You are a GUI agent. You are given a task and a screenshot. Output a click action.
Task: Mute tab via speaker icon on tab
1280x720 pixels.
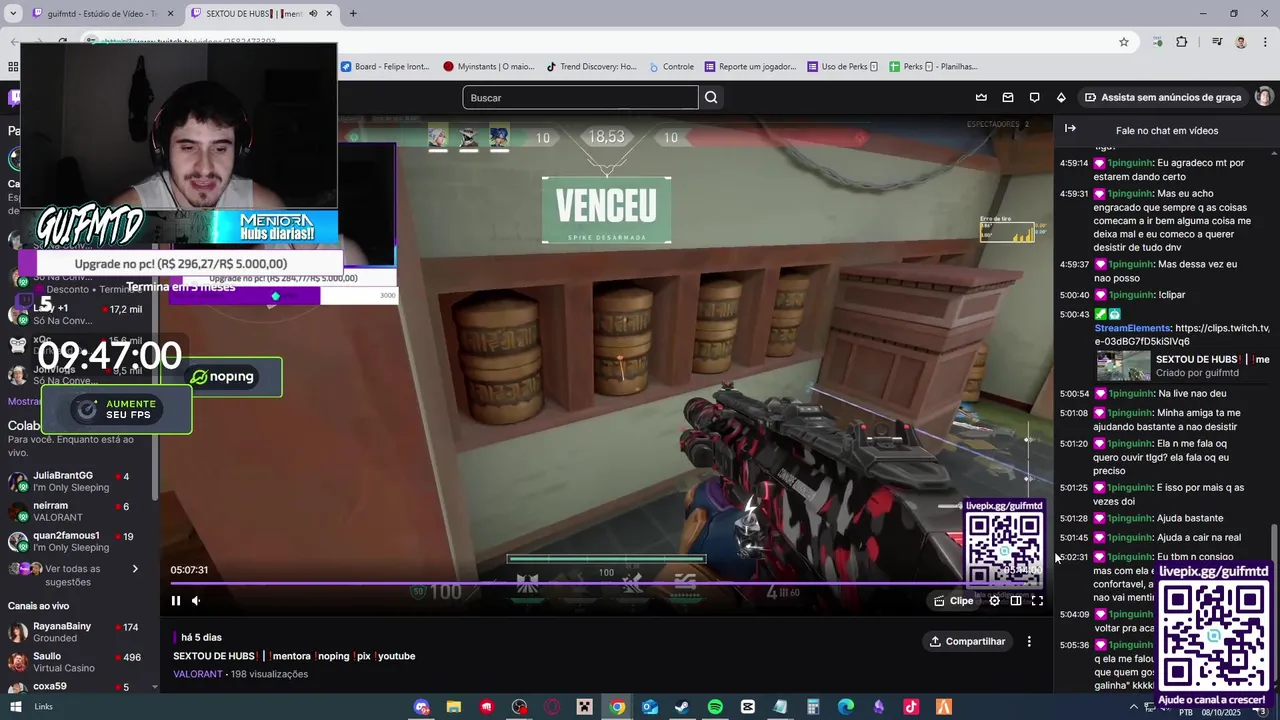[x=313, y=14]
